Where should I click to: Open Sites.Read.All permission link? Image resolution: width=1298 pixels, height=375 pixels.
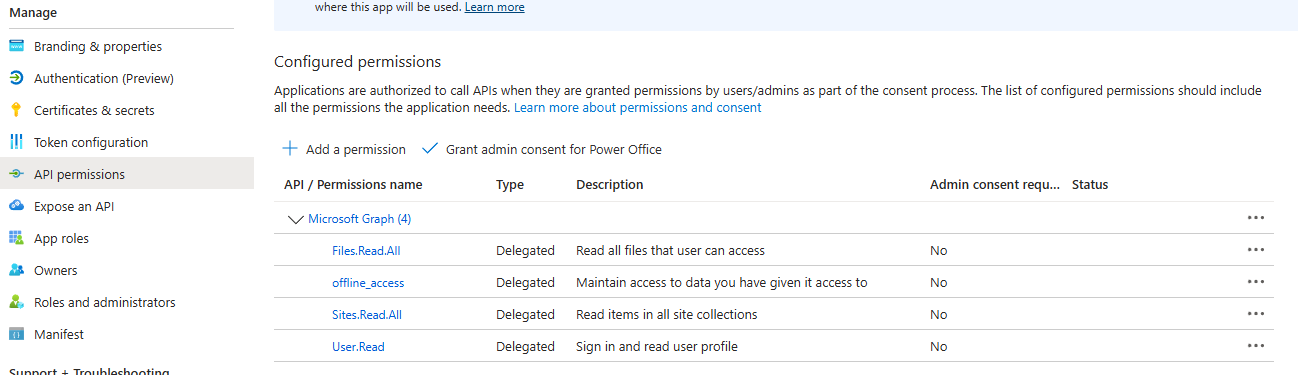(367, 314)
